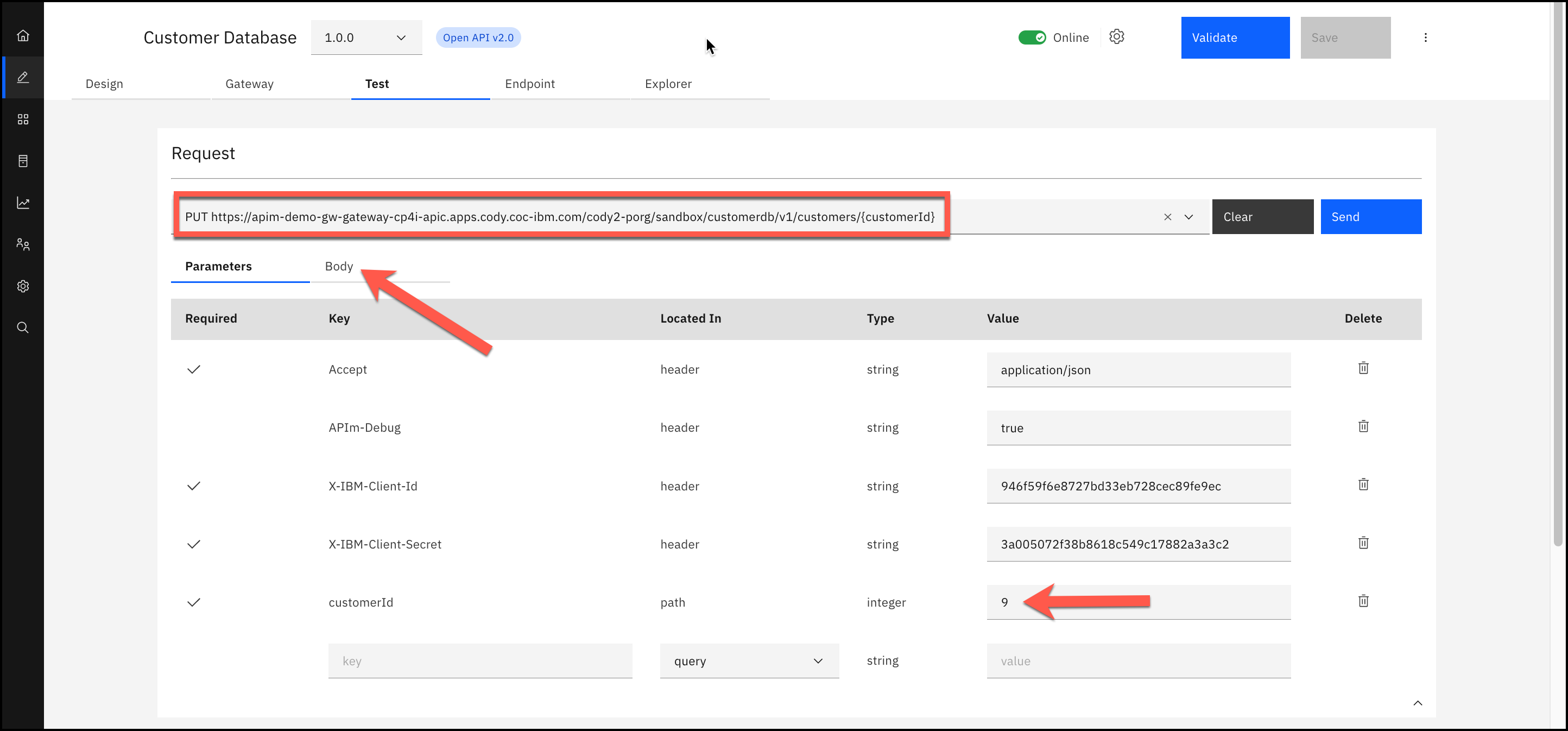Open the Analytics chart sidebar icon
The height and width of the screenshot is (731, 1568).
click(22, 203)
